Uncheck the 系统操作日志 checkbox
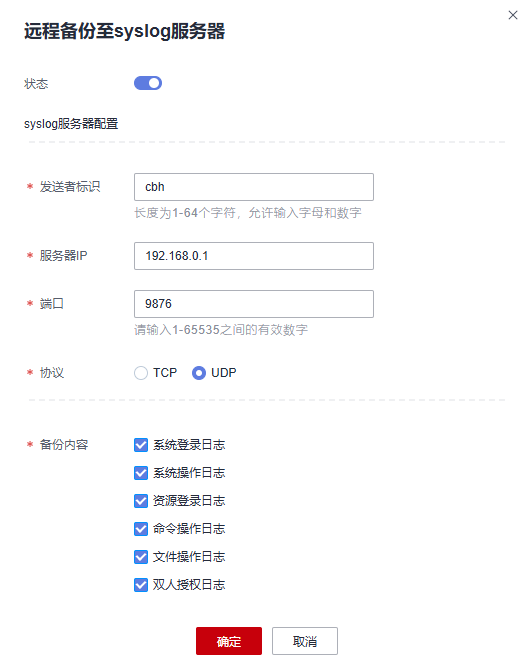This screenshot has height=669, width=527. [141, 473]
